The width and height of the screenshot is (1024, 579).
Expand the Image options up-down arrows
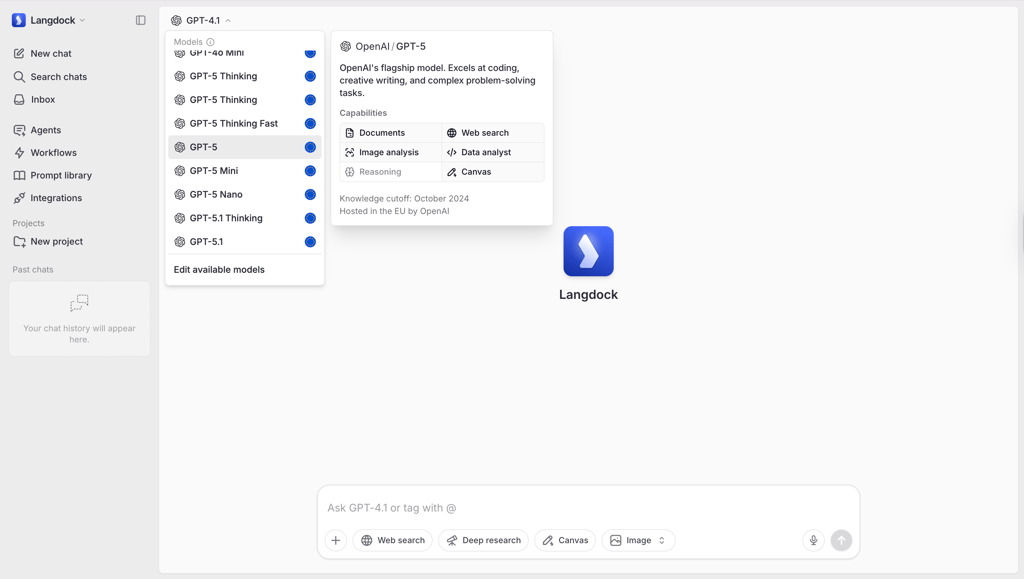pos(662,540)
